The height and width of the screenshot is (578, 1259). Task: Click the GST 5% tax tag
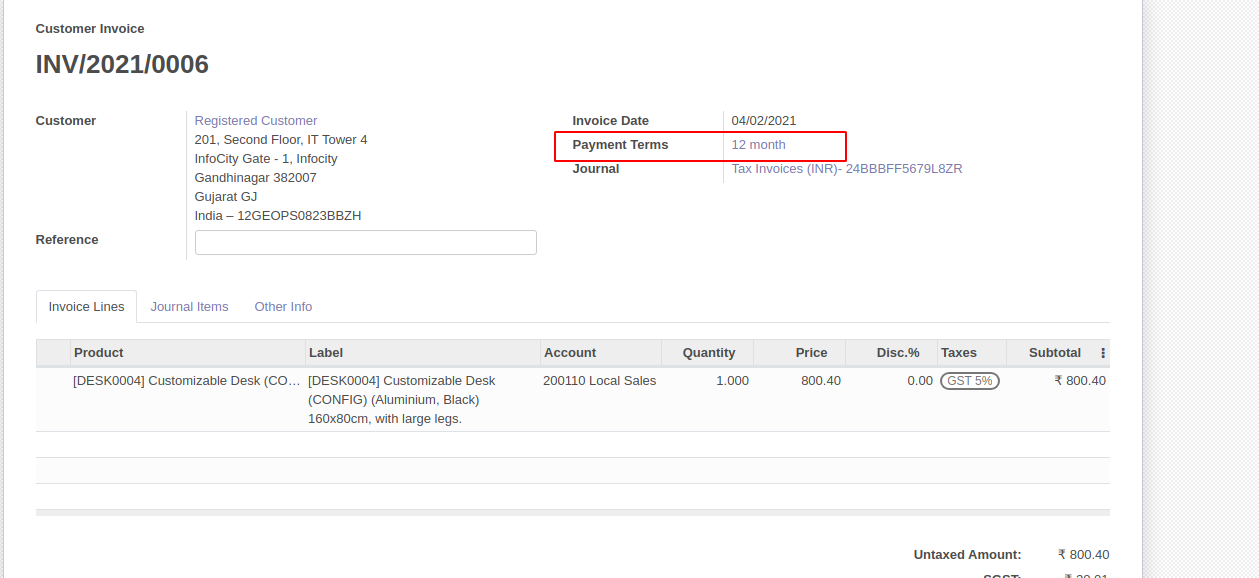pos(970,381)
